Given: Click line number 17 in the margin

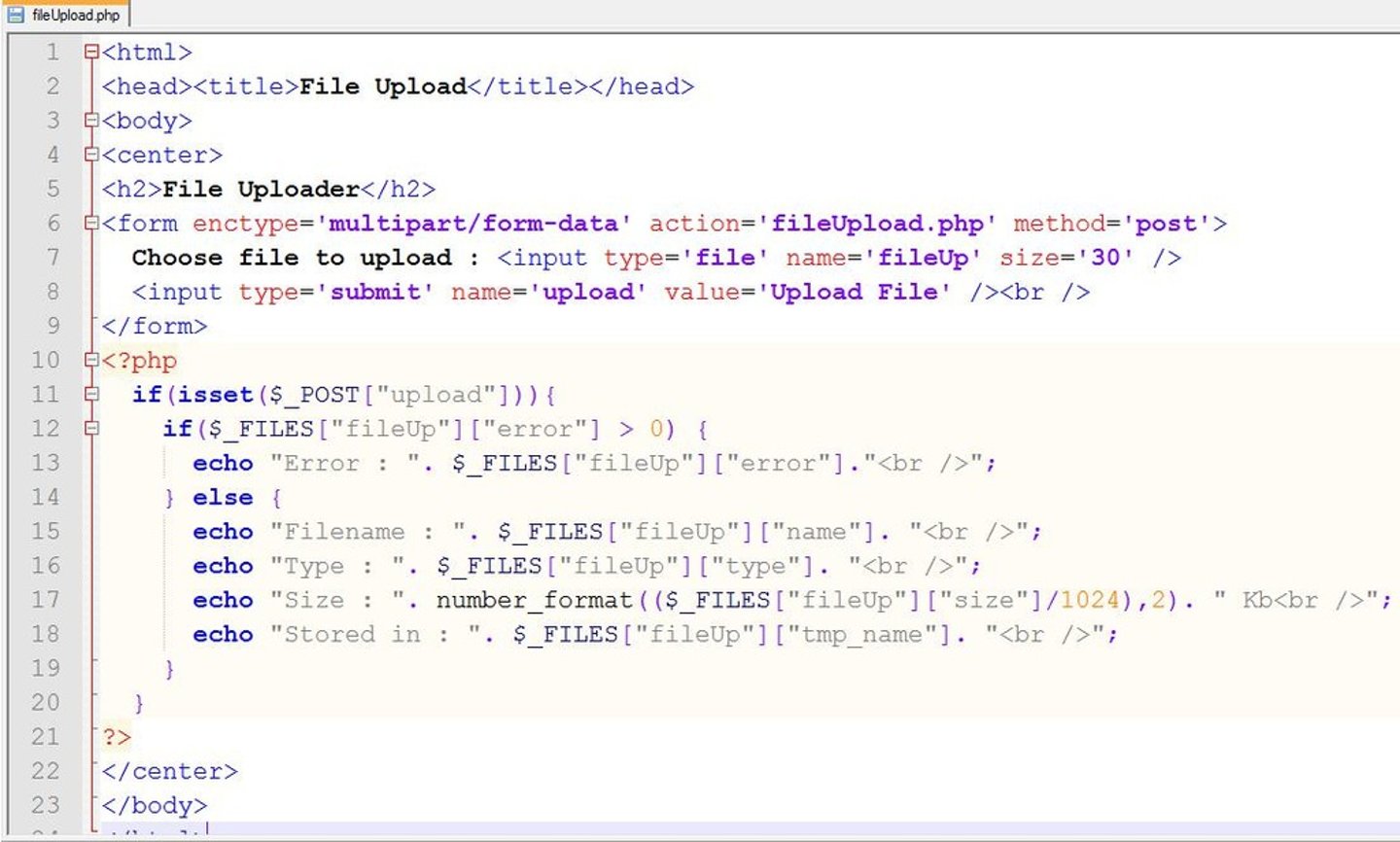Looking at the screenshot, I should (46, 600).
